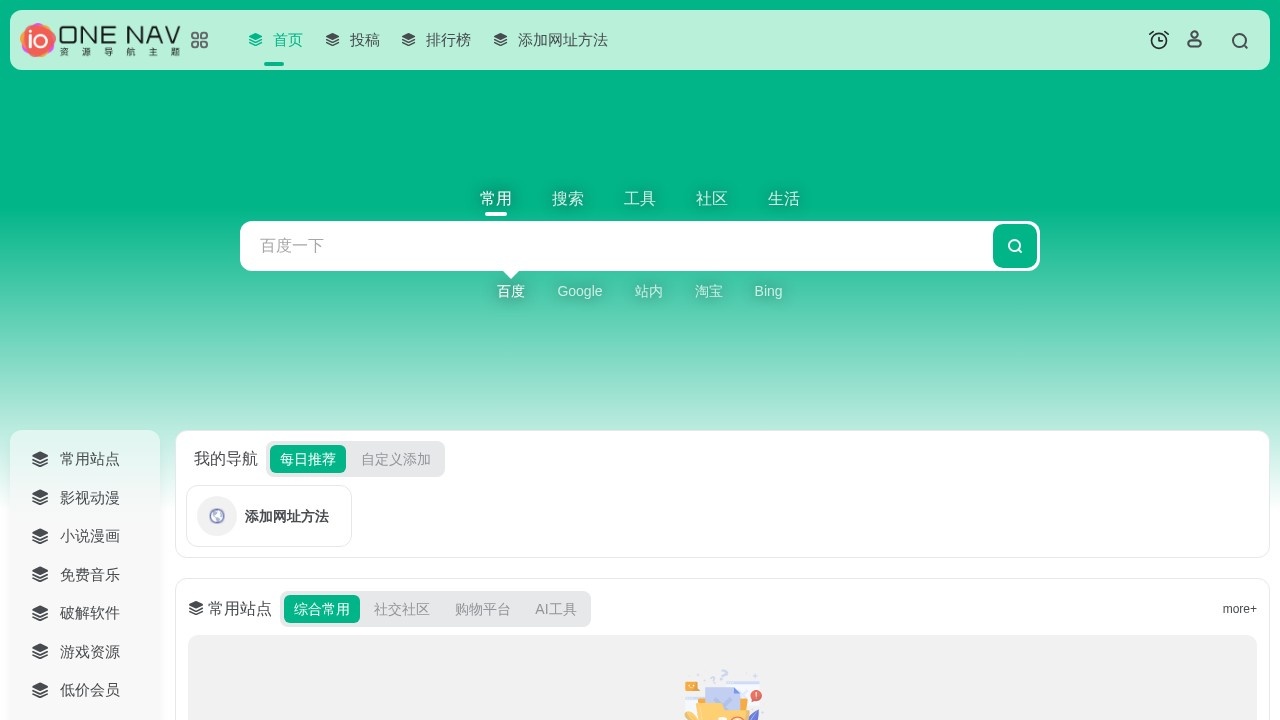Click the globe icon on 添加网址方法 card
This screenshot has width=1280, height=720.
click(x=217, y=516)
